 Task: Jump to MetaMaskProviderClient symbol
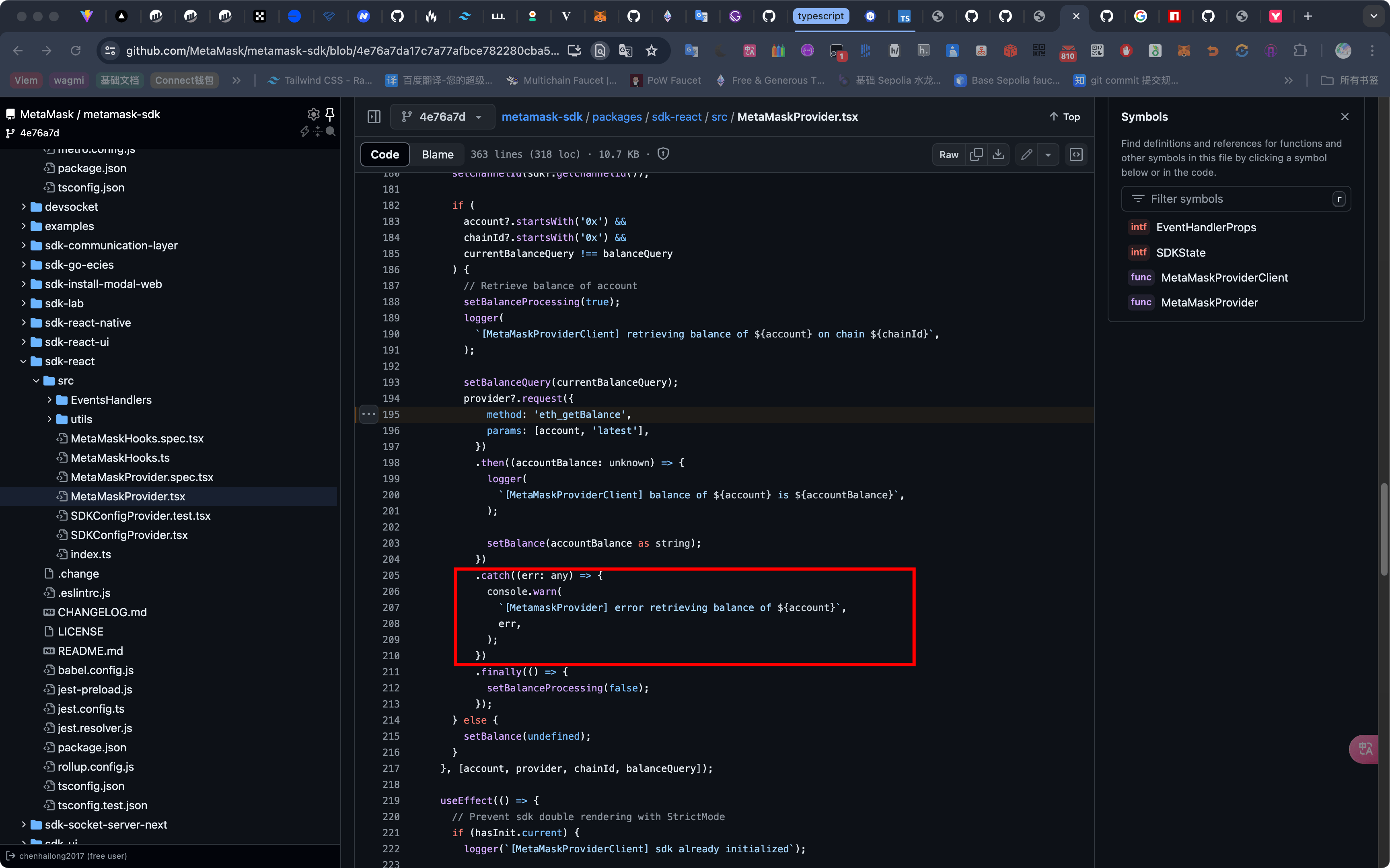tap(1224, 277)
